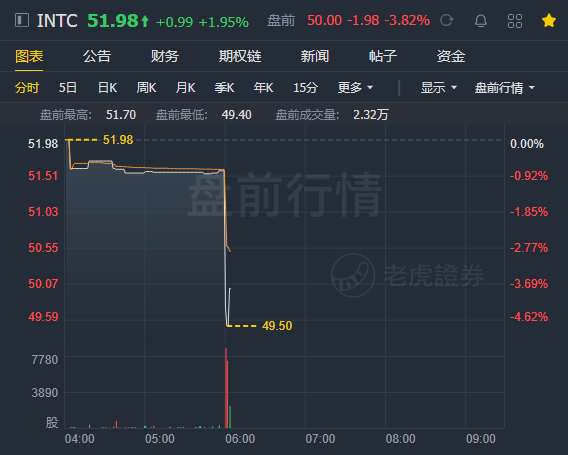Open the 资金 tab
The height and width of the screenshot is (455, 568).
pyautogui.click(x=451, y=56)
